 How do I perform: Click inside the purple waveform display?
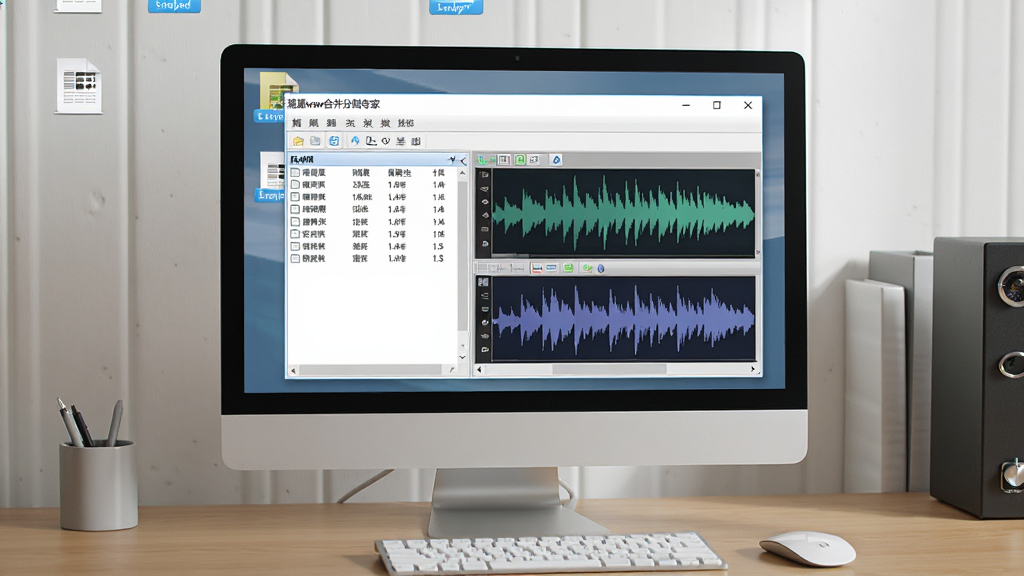coord(624,318)
